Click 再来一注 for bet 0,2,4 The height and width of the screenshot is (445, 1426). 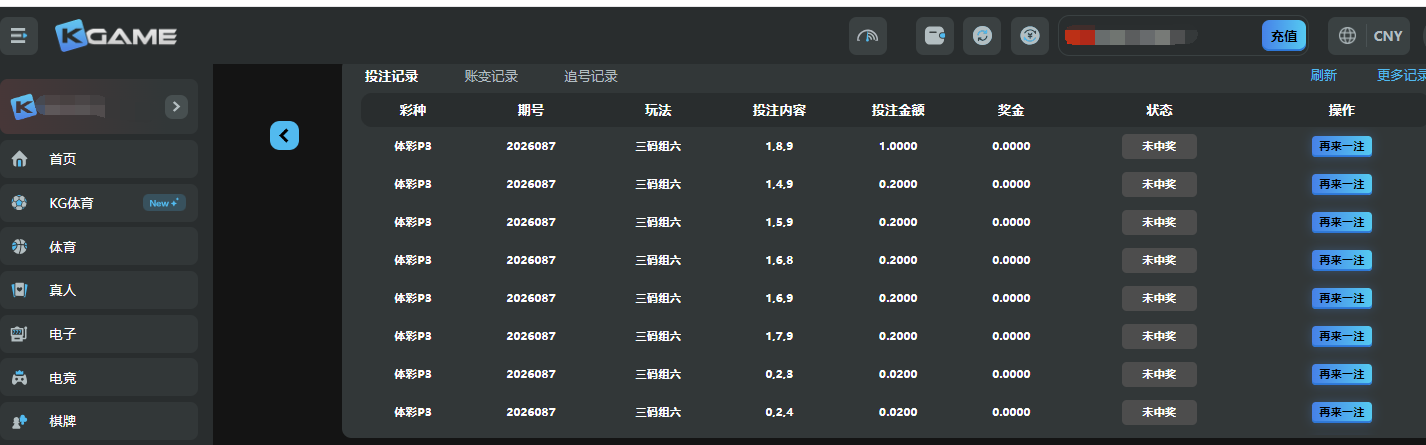pos(1341,412)
